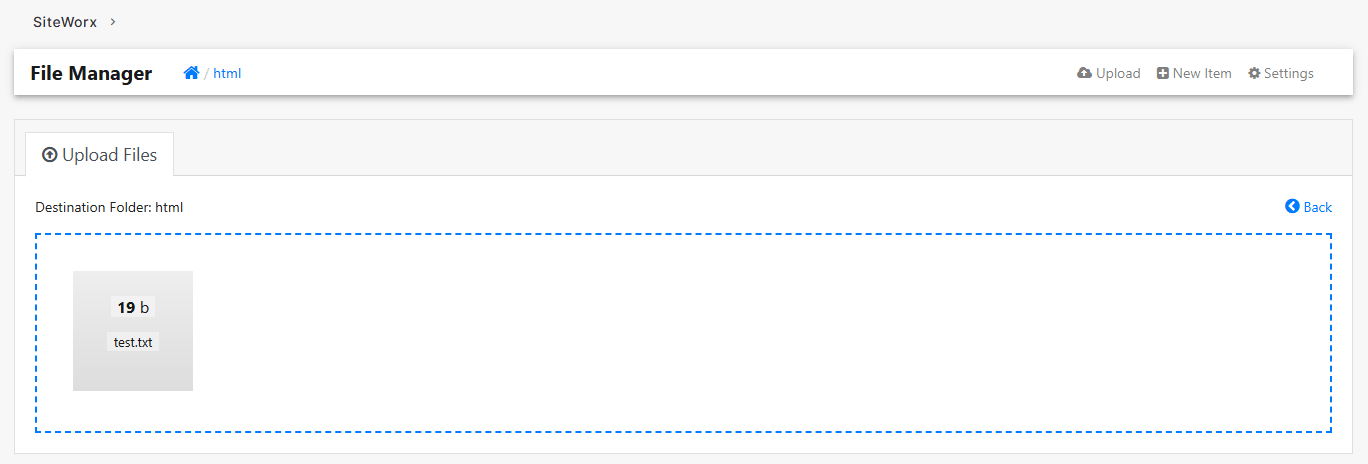Click the Settings gear icon

(x=1254, y=73)
